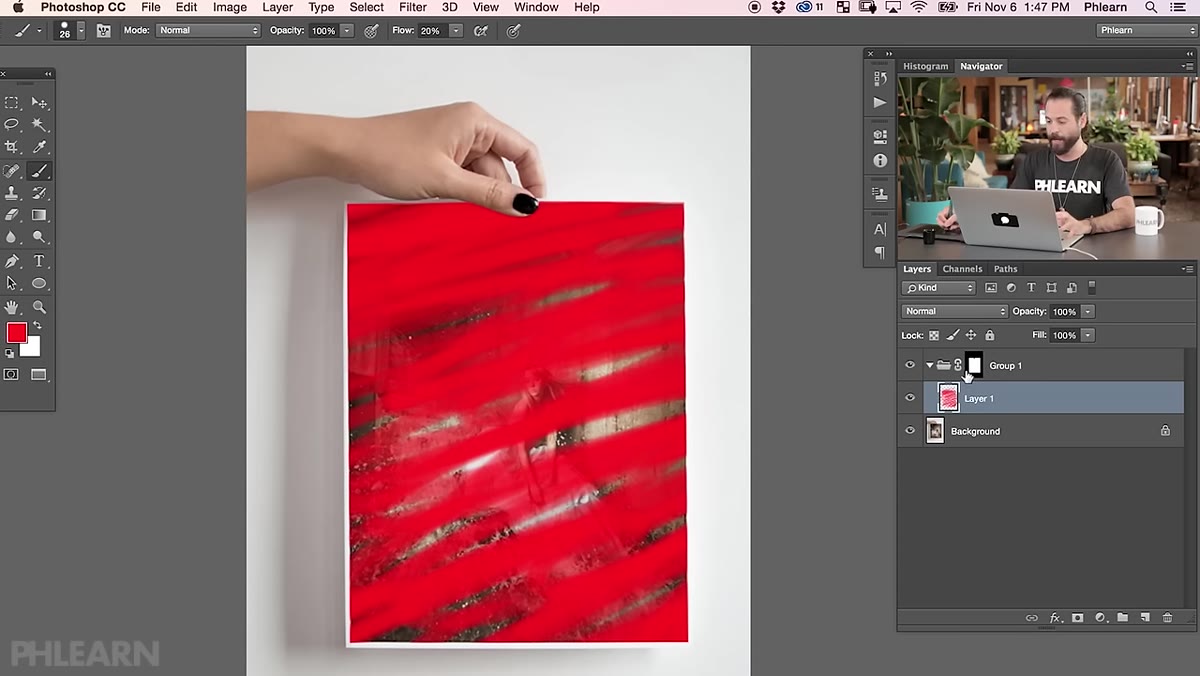Image resolution: width=1200 pixels, height=676 pixels.
Task: Toggle pressure for opacity in options bar
Action: pyautogui.click(x=371, y=31)
